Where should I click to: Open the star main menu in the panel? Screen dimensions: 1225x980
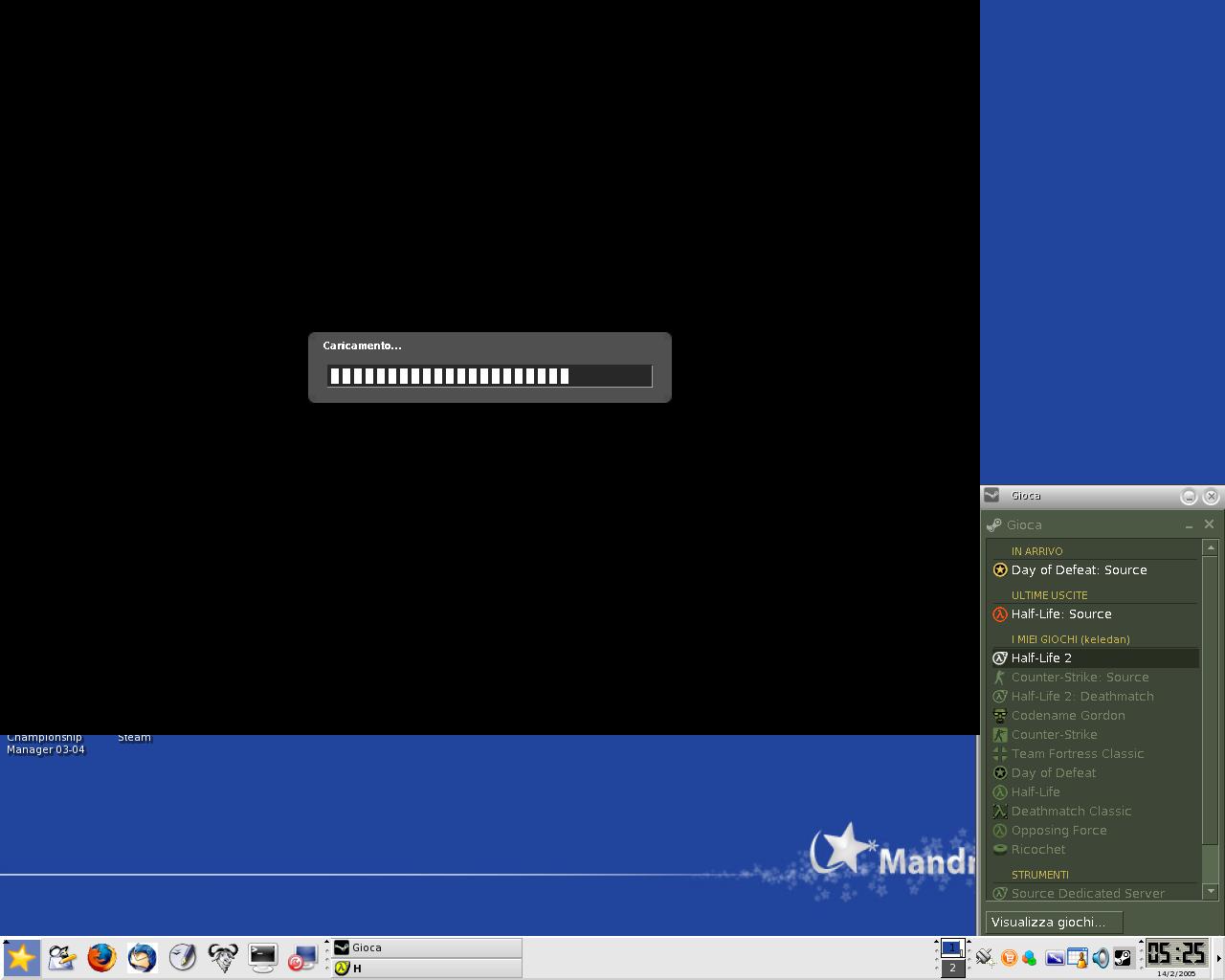tap(20, 957)
